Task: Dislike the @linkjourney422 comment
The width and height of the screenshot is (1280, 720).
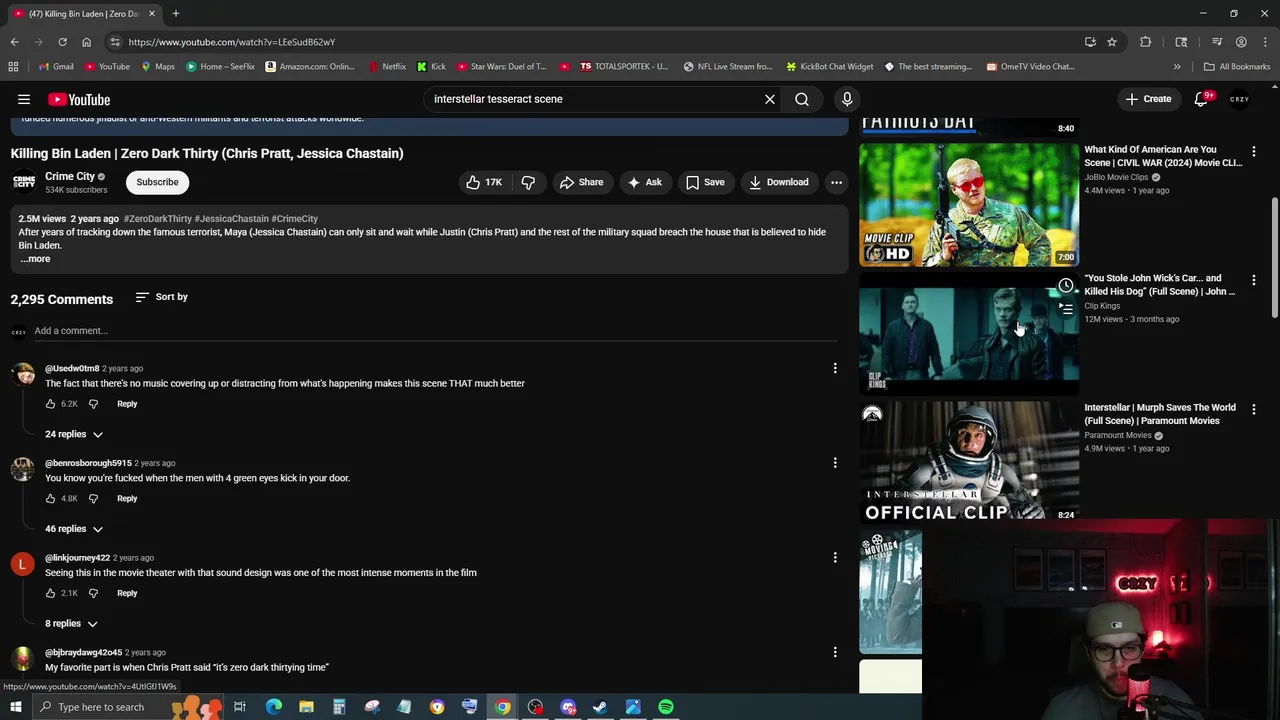Action: click(x=93, y=593)
